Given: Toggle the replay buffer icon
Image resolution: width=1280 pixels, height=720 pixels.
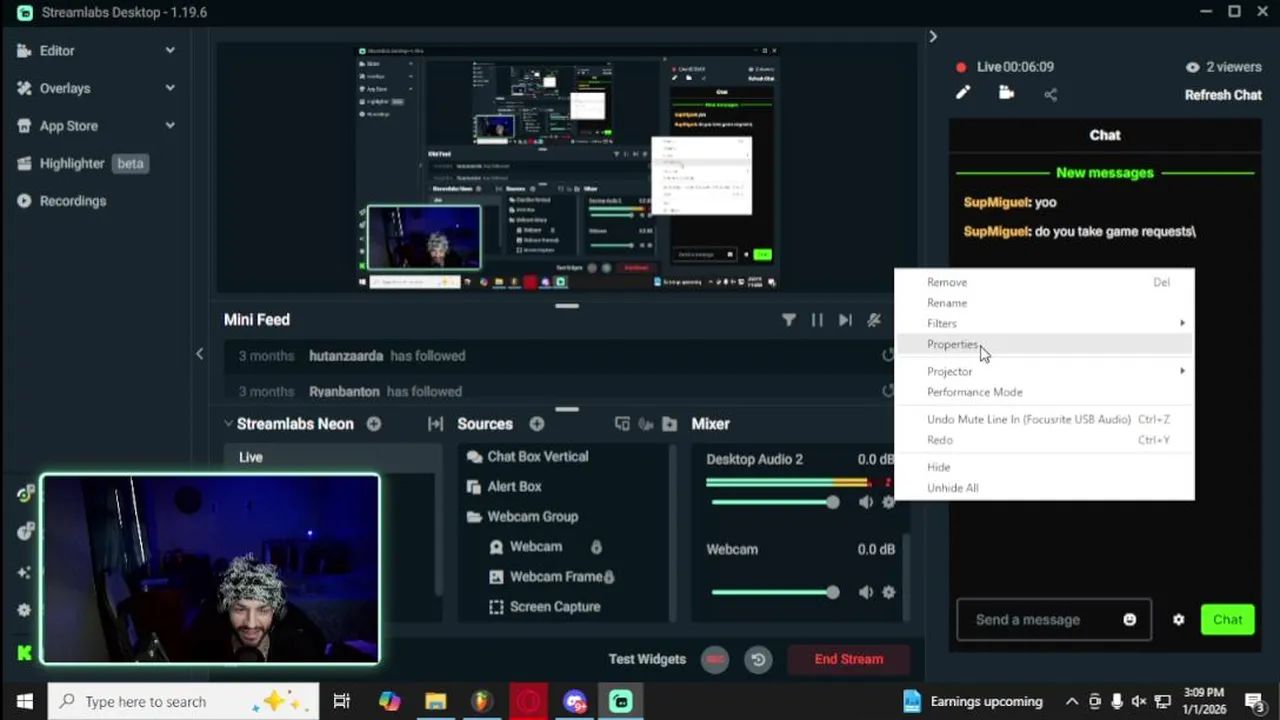Looking at the screenshot, I should coord(758,659).
